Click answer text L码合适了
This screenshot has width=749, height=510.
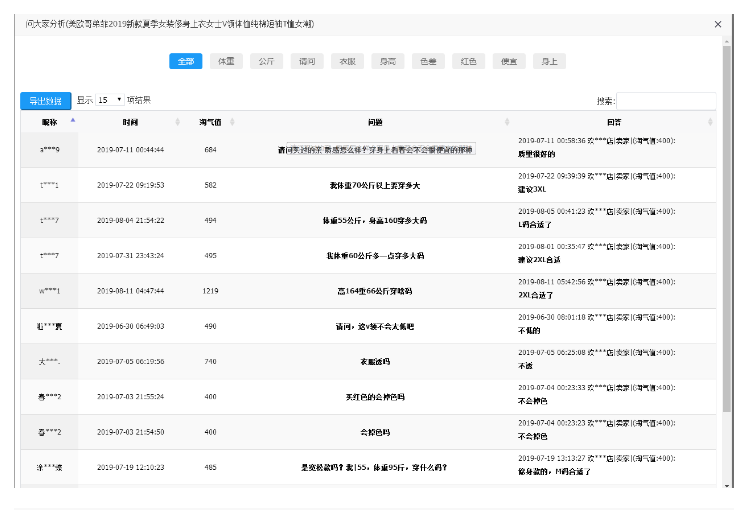pos(535,224)
